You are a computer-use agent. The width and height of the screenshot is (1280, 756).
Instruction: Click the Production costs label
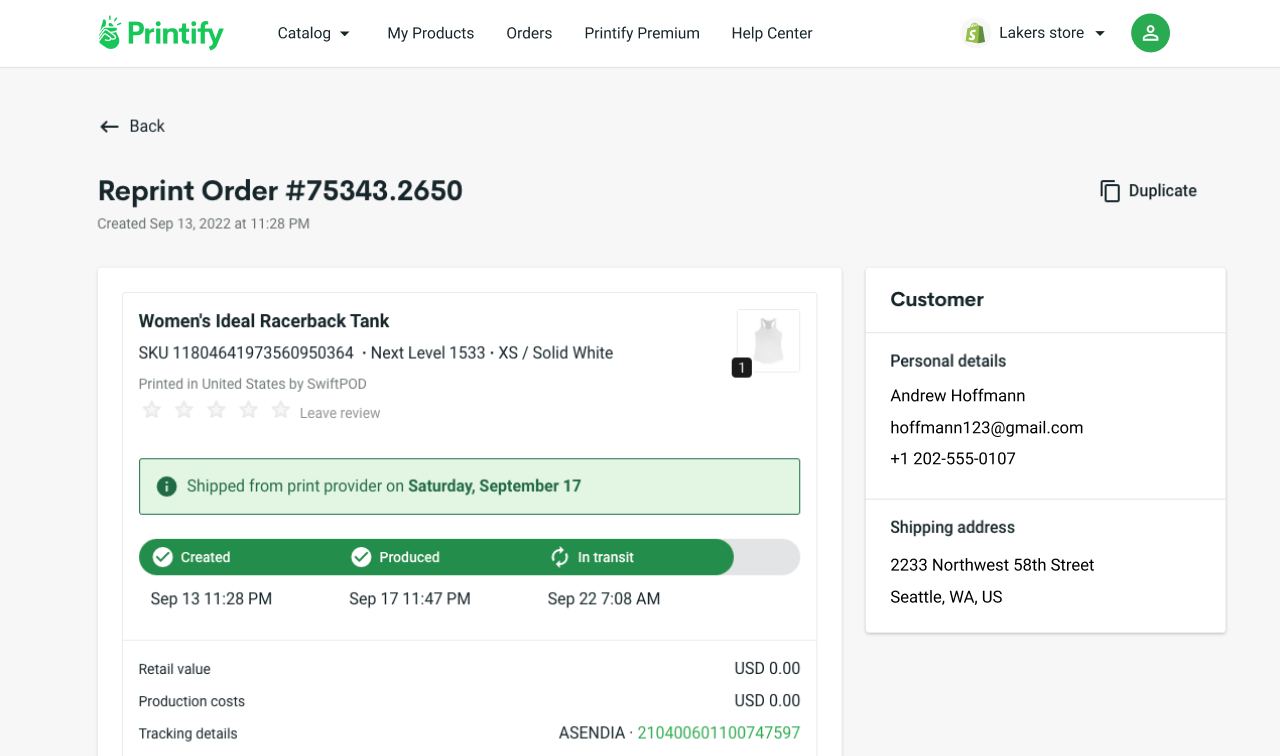192,701
